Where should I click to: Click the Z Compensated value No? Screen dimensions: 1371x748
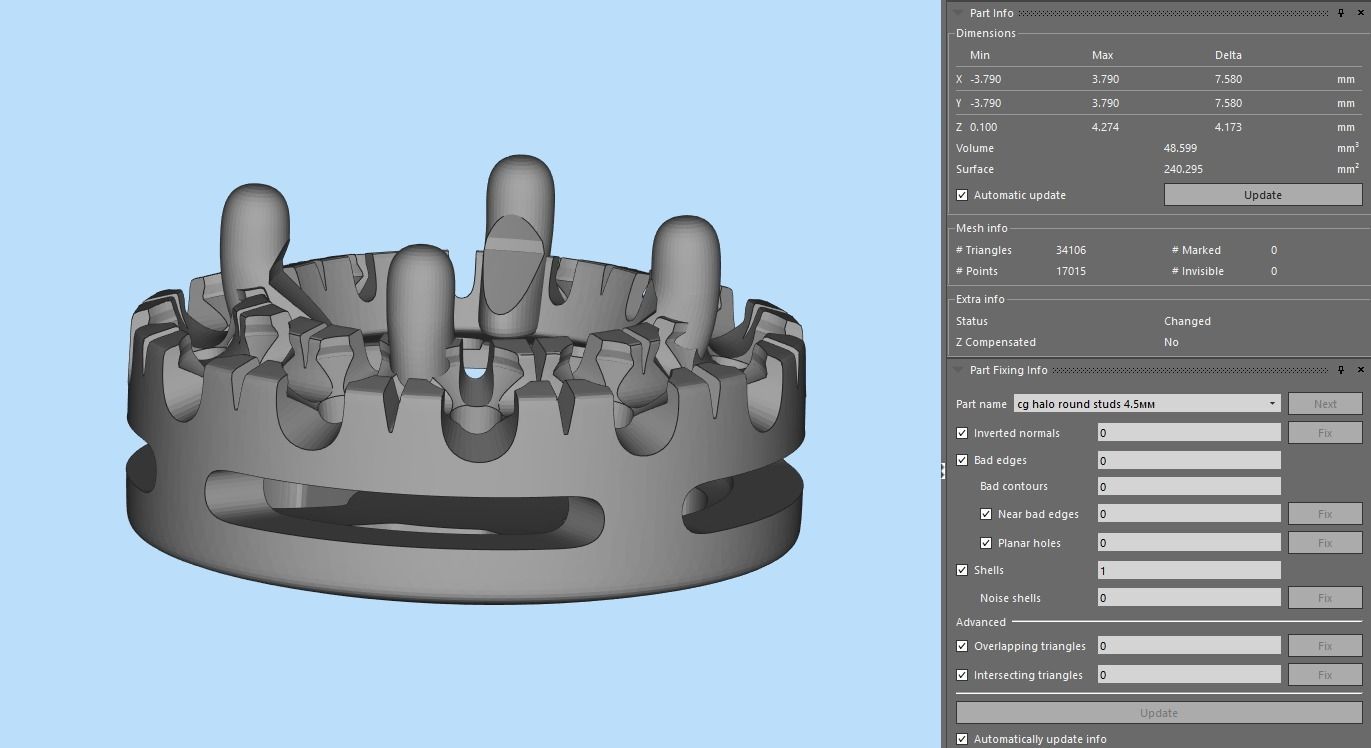(x=1171, y=342)
